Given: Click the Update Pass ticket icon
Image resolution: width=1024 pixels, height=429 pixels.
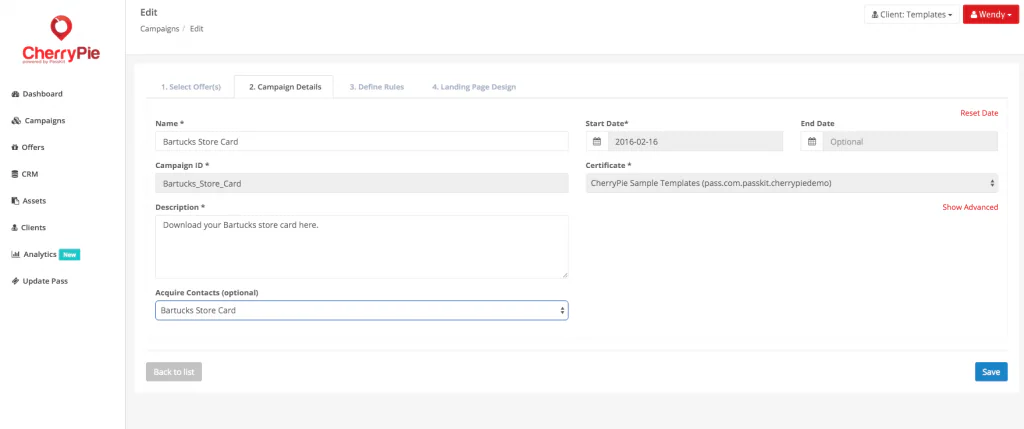Looking at the screenshot, I should (x=16, y=281).
